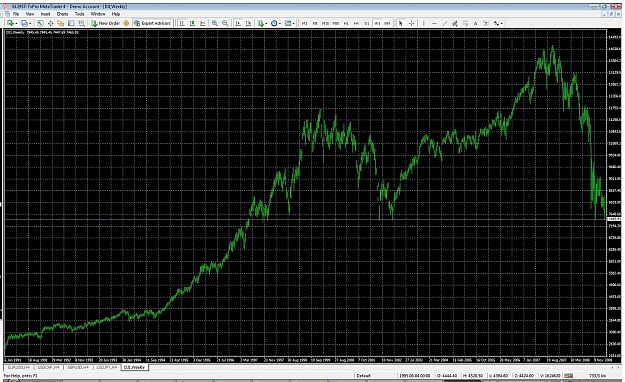Switch chart to candlestick mode

pyautogui.click(x=192, y=23)
